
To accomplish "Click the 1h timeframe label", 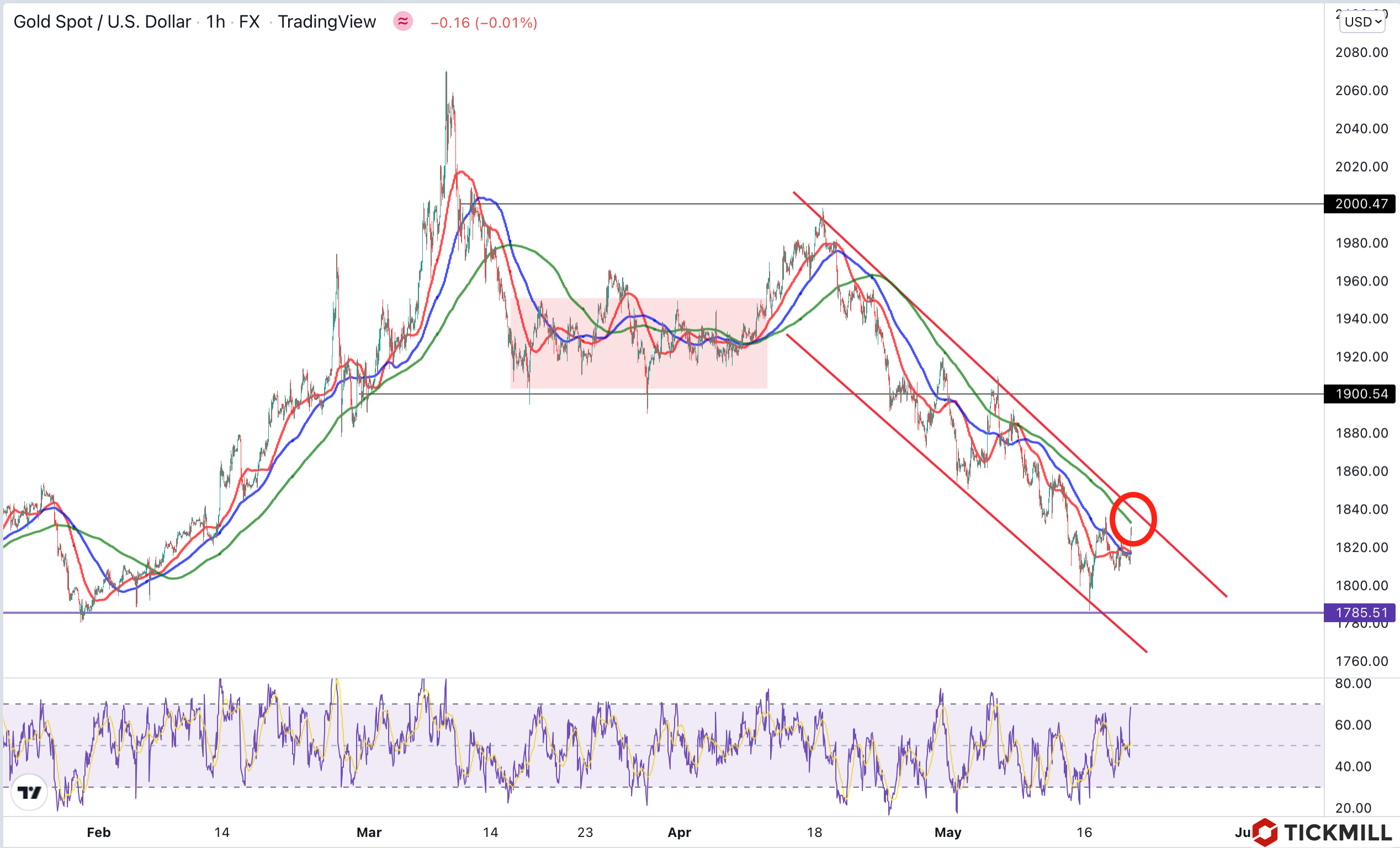I will [x=215, y=22].
